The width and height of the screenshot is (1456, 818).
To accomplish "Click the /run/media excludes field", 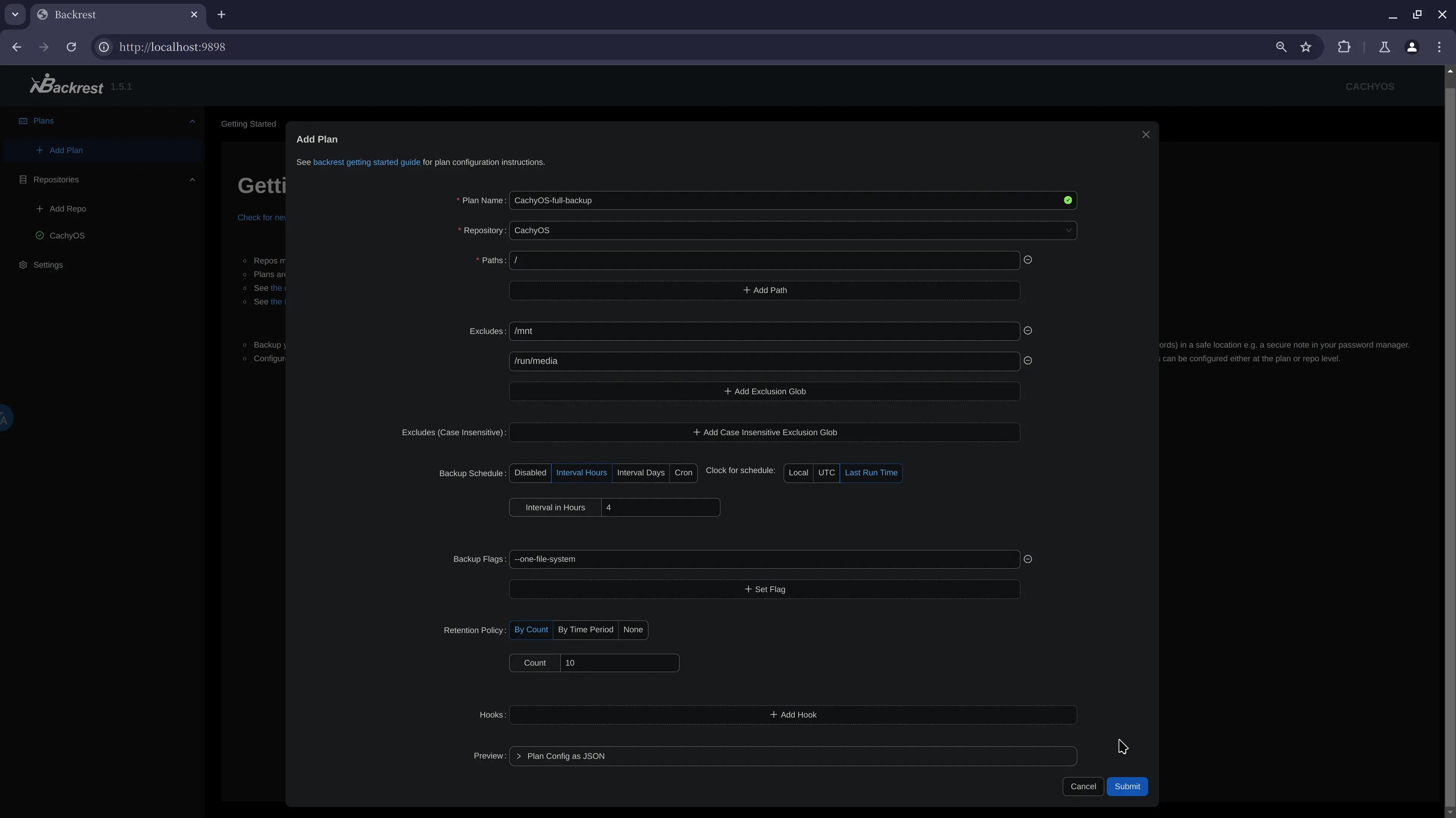I will pos(764,361).
